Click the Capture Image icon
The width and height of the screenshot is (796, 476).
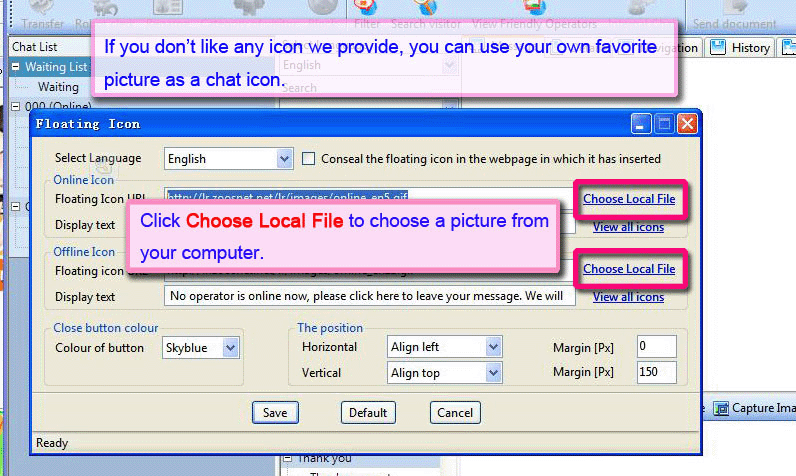coord(721,408)
